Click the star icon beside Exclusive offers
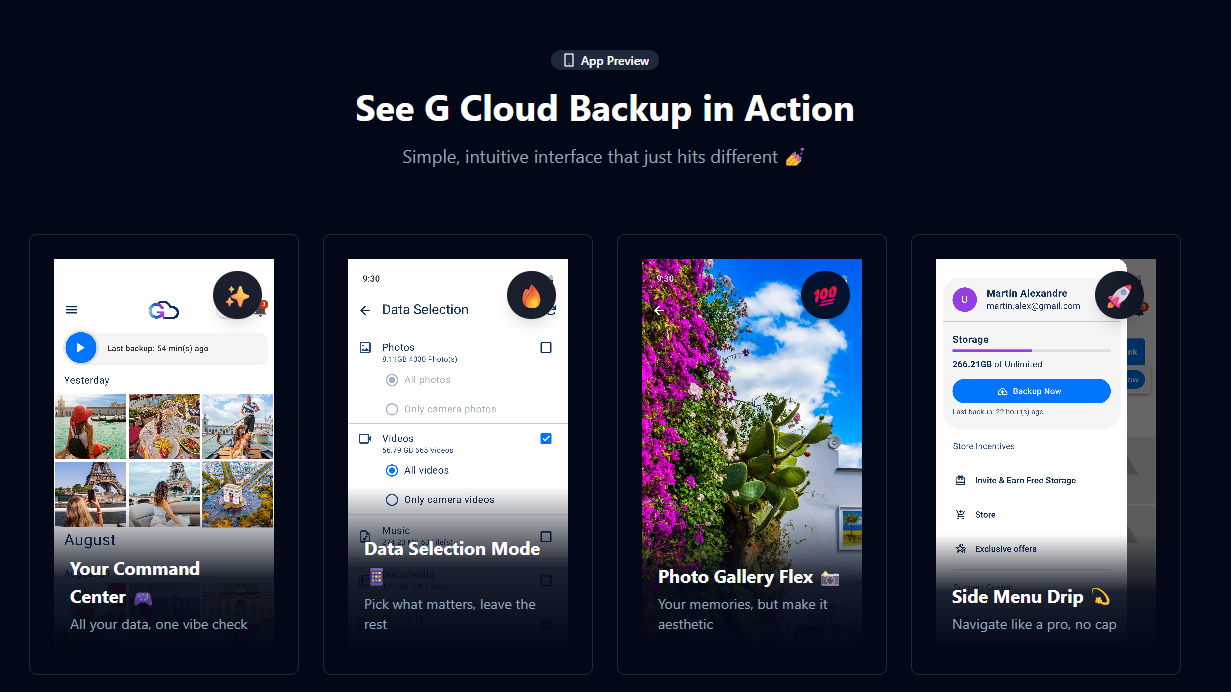Image resolution: width=1231 pixels, height=692 pixels. 961,548
